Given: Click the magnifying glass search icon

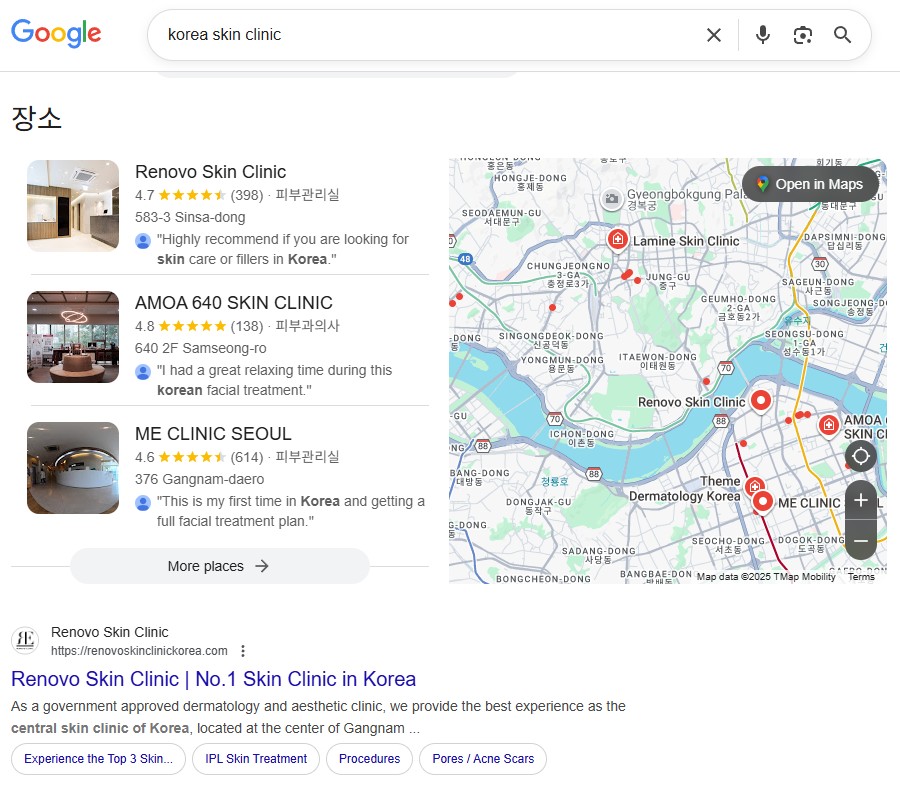Looking at the screenshot, I should click(x=843, y=35).
